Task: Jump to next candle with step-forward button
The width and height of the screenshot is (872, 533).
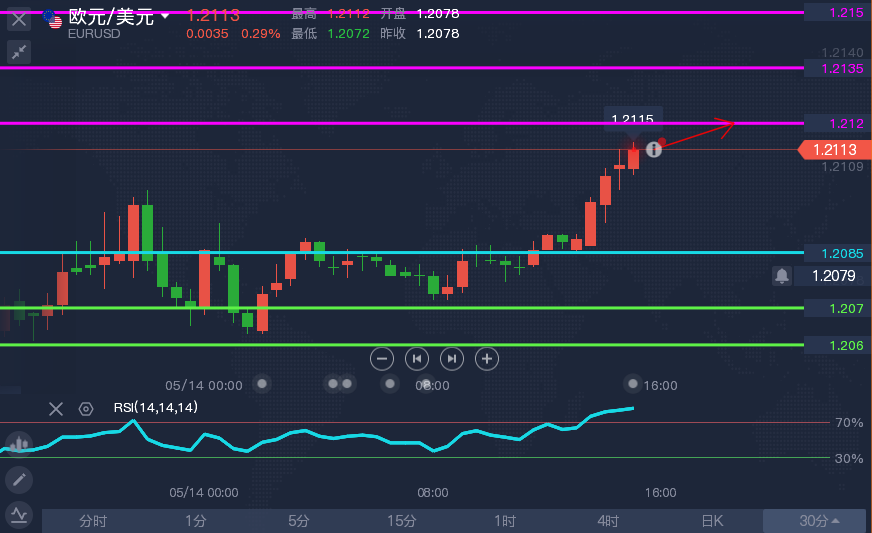Action: [x=452, y=359]
